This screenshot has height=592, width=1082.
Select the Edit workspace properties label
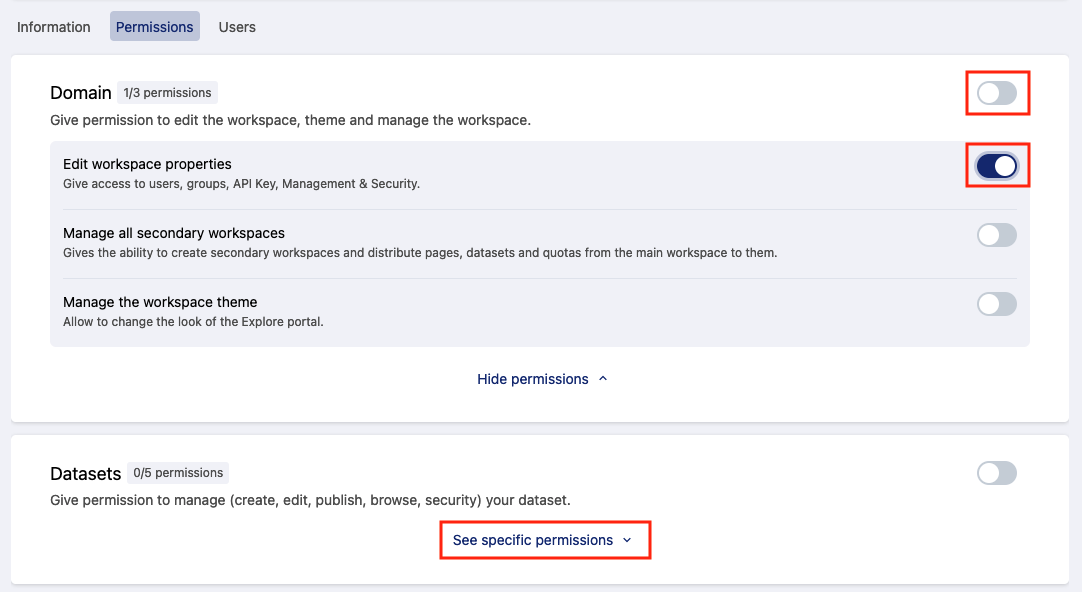(x=147, y=164)
